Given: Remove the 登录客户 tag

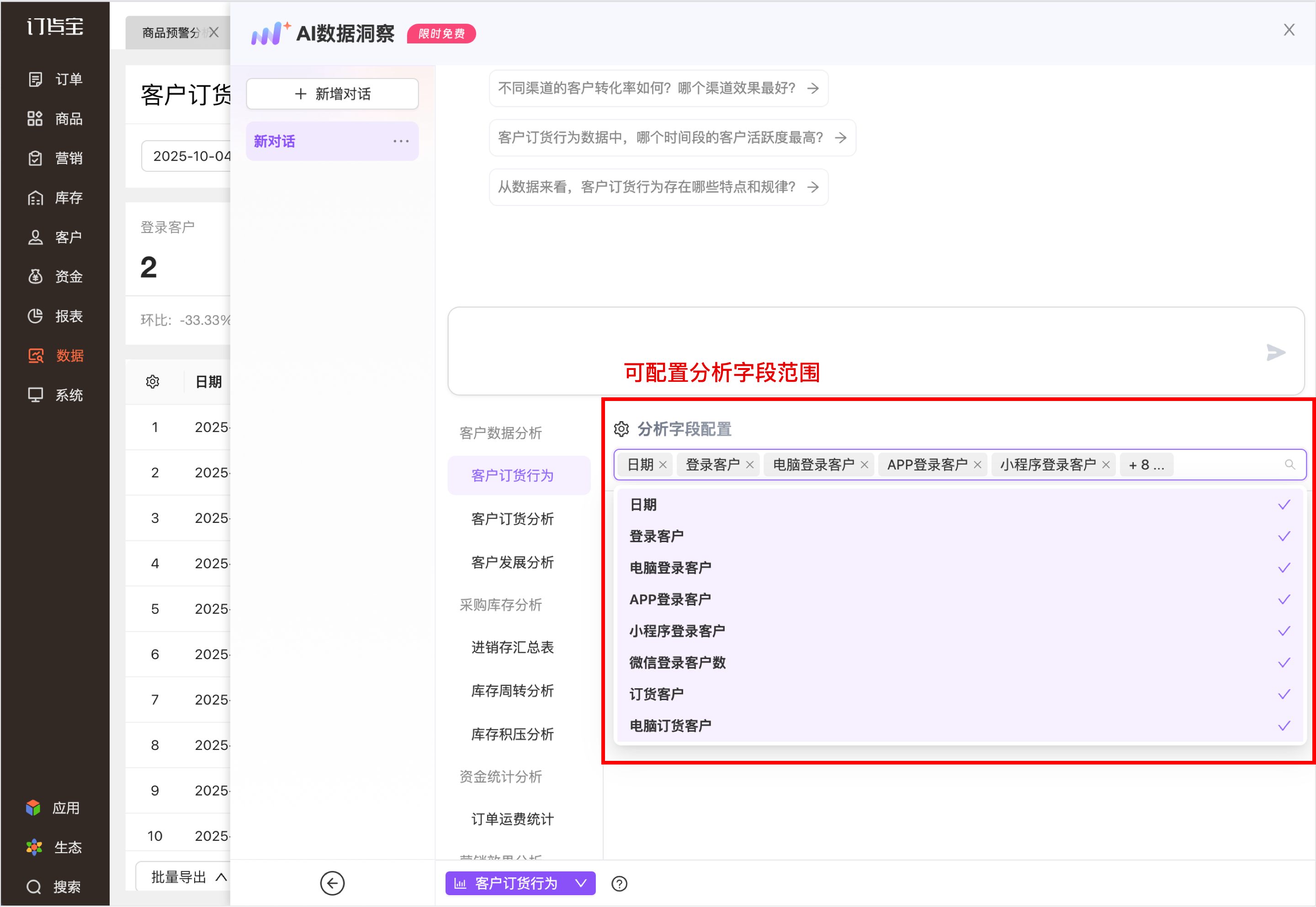Looking at the screenshot, I should (x=750, y=465).
